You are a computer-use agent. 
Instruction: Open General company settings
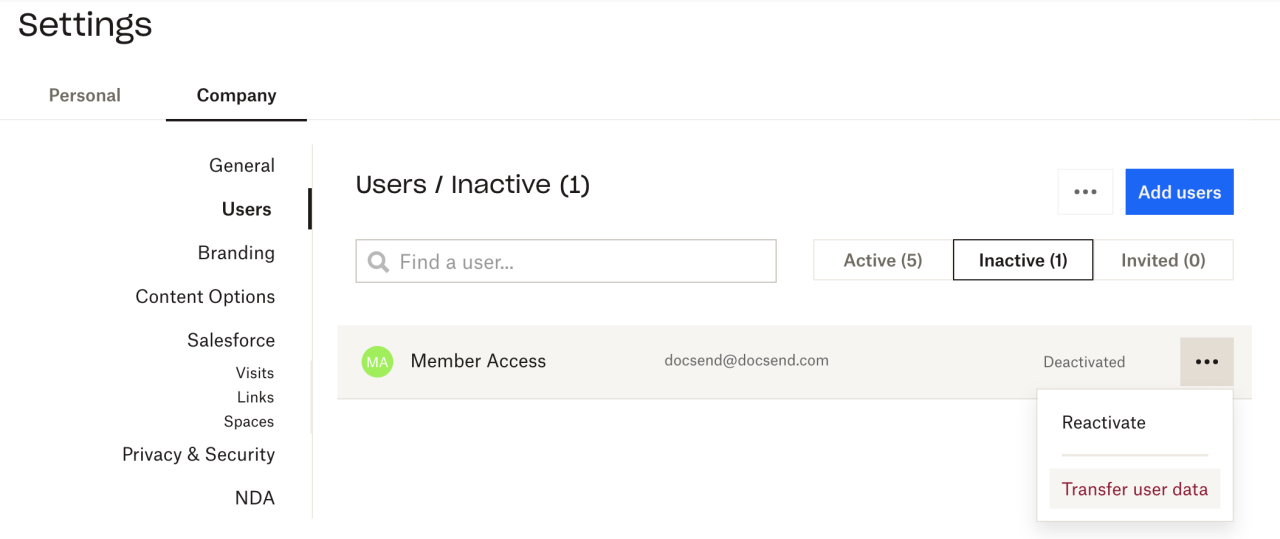241,166
